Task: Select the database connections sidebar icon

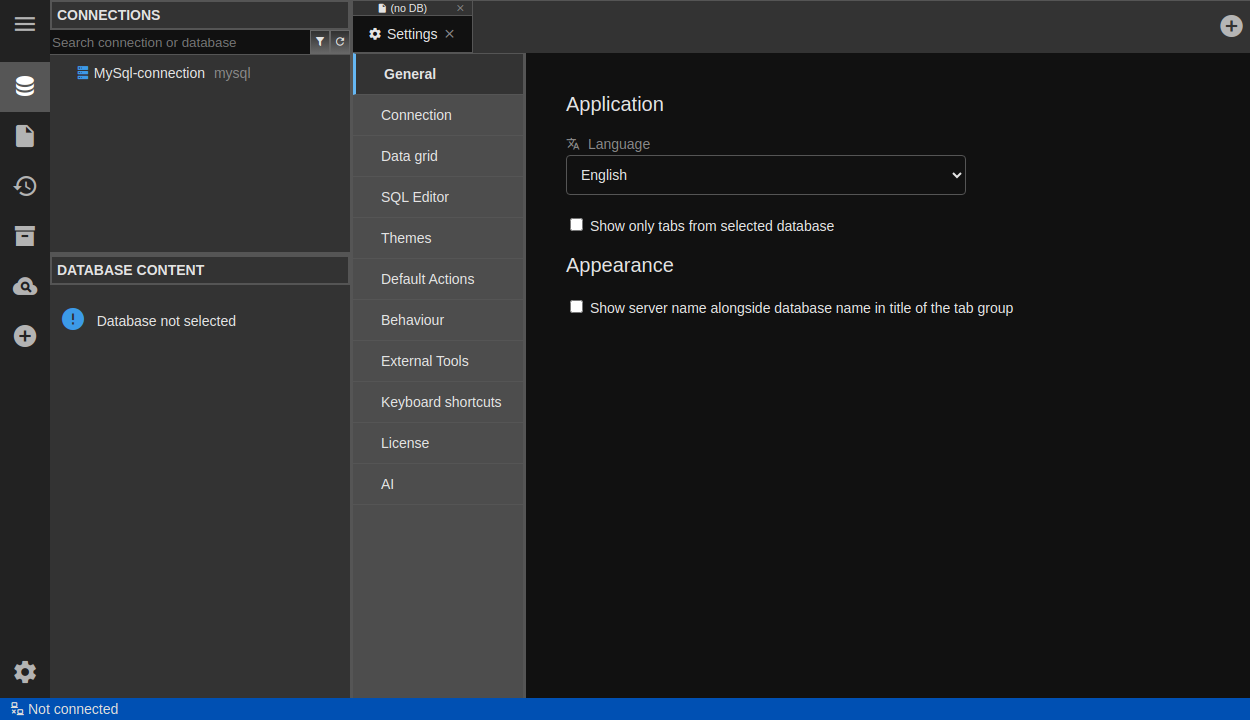Action: (x=25, y=86)
